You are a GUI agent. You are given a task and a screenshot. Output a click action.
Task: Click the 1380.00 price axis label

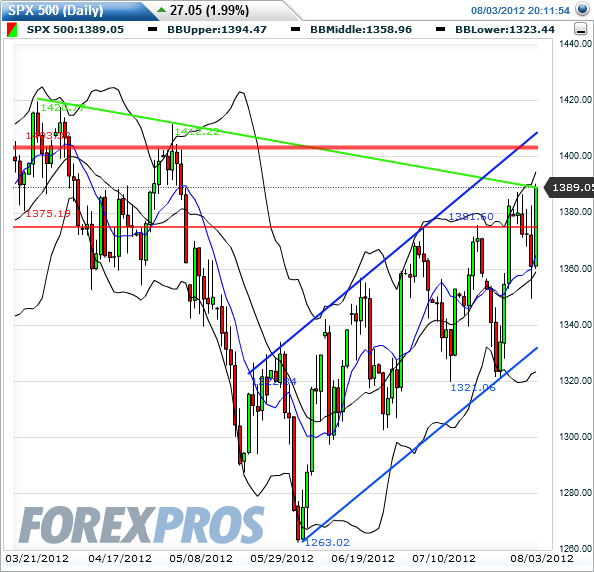click(x=575, y=211)
